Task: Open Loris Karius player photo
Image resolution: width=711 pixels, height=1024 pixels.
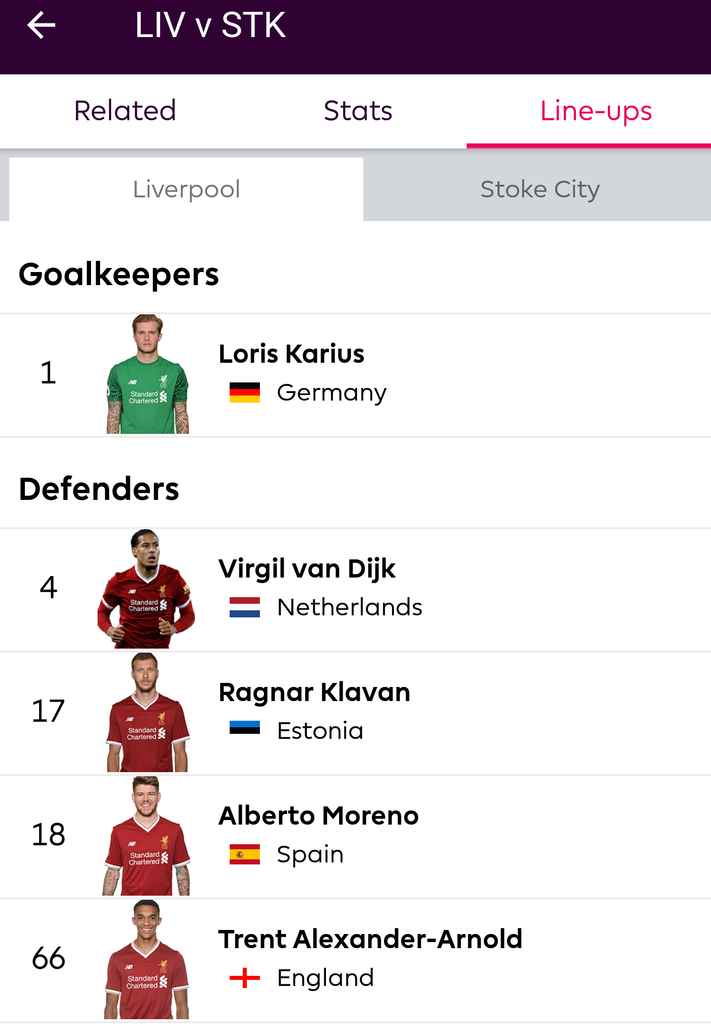Action: pyautogui.click(x=147, y=374)
